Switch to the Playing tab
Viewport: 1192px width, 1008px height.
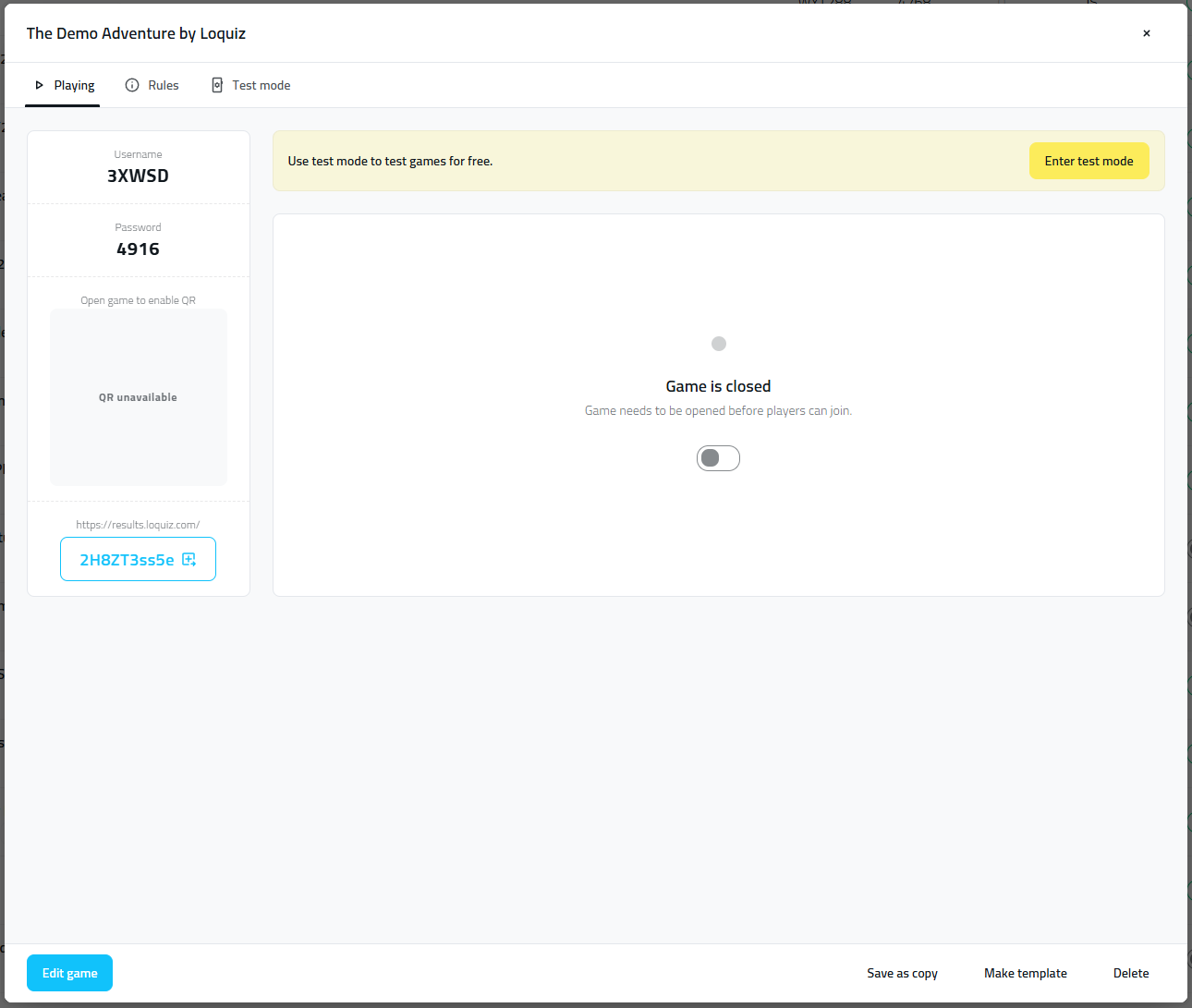click(74, 85)
